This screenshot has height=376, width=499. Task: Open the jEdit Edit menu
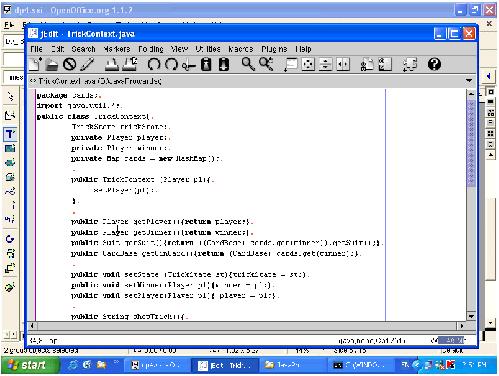pos(58,49)
